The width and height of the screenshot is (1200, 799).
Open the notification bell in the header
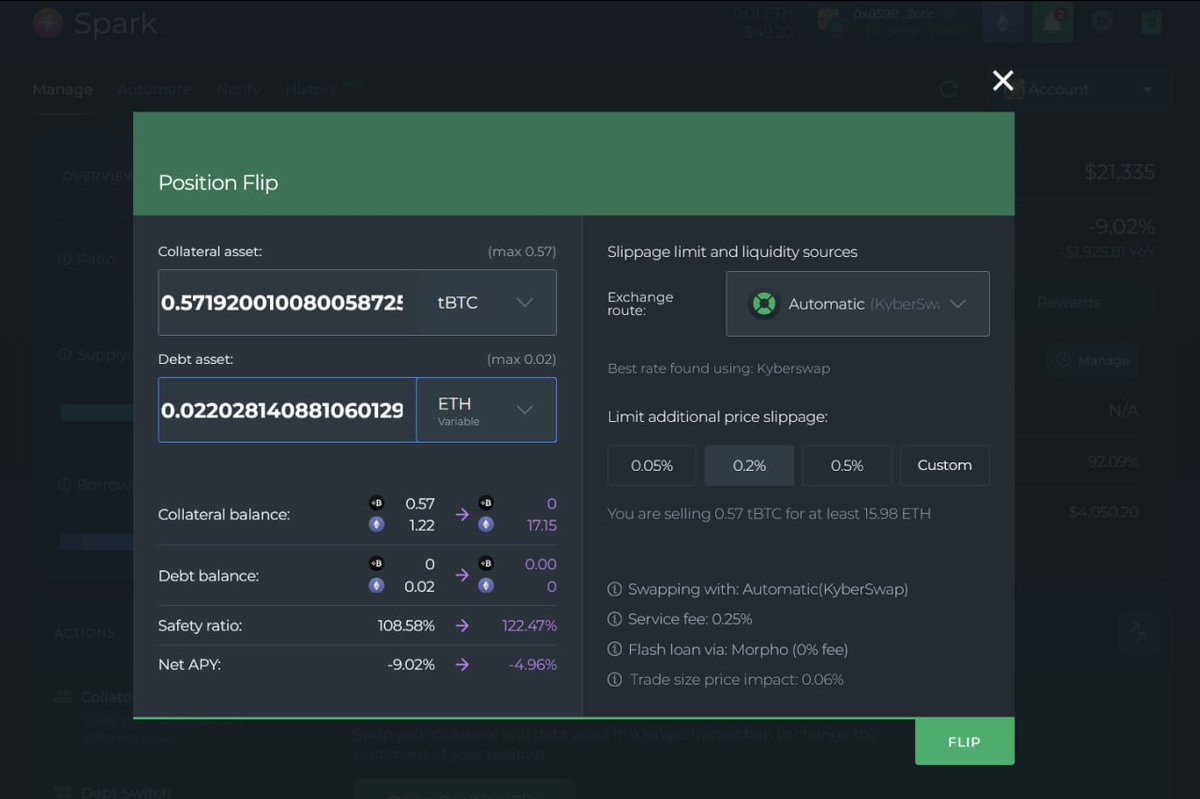(x=1052, y=23)
